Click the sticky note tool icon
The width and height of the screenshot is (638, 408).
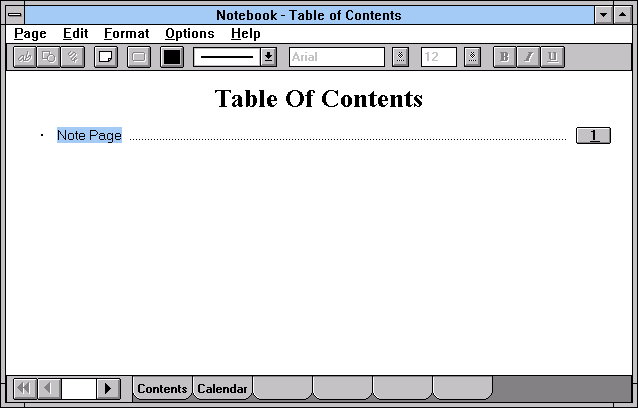[106, 57]
